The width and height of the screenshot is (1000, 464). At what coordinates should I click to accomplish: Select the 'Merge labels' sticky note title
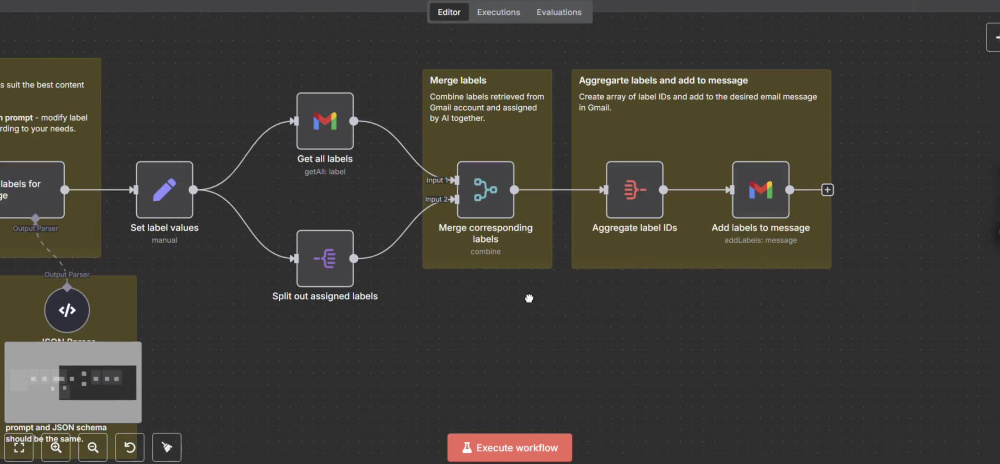pyautogui.click(x=458, y=80)
